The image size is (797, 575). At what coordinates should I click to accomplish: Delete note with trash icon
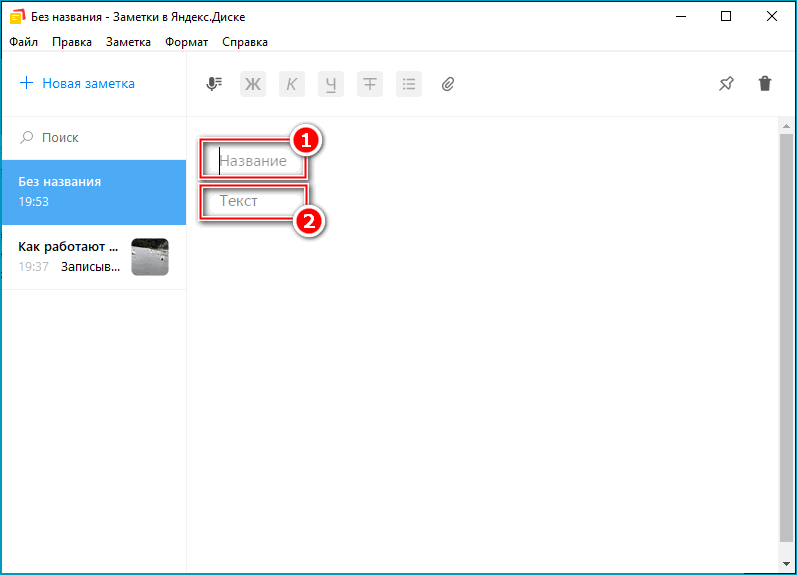click(765, 84)
